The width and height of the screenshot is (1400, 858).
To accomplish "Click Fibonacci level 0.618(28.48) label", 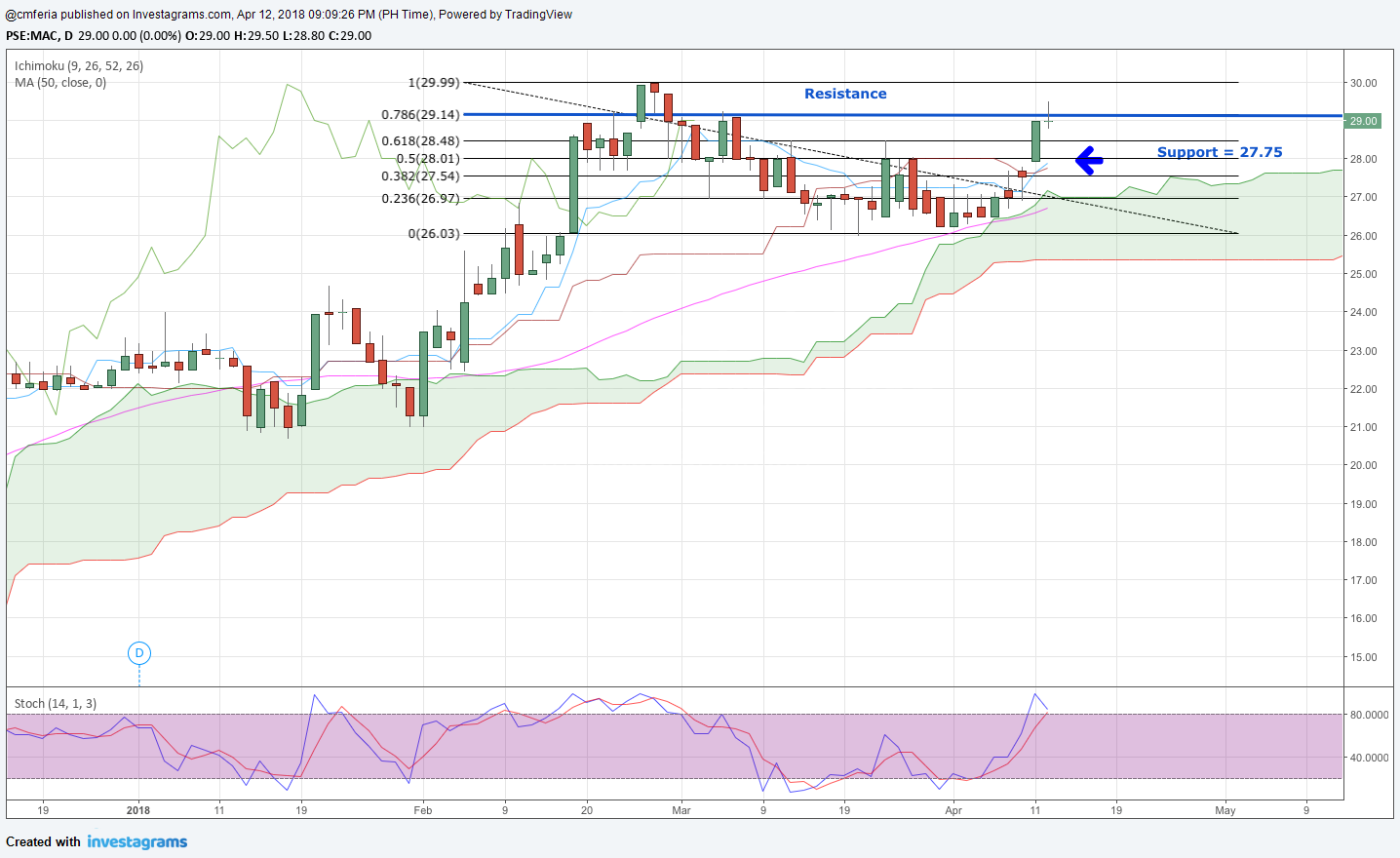I will (x=420, y=140).
